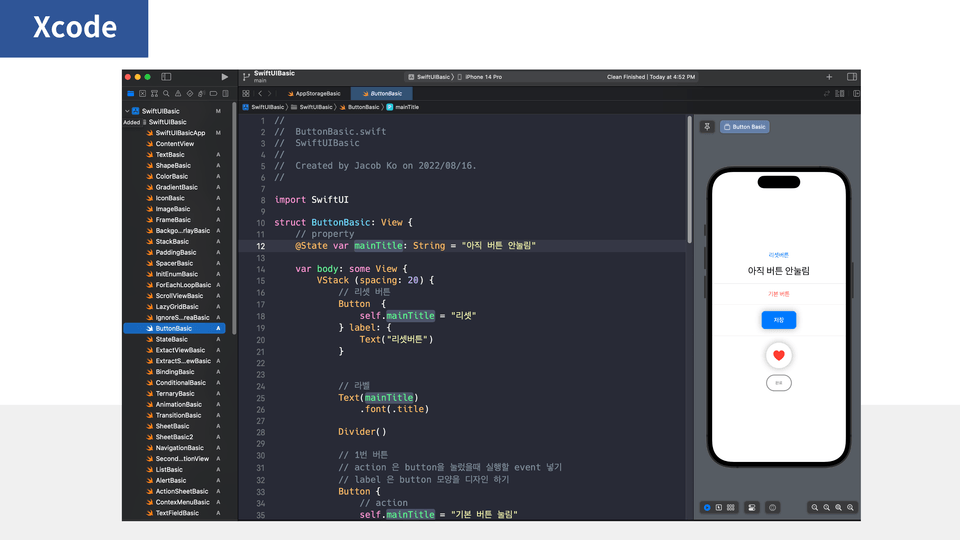The width and height of the screenshot is (960, 540).
Task: Tap the 리셋버튼 link in preview
Action: click(779, 255)
